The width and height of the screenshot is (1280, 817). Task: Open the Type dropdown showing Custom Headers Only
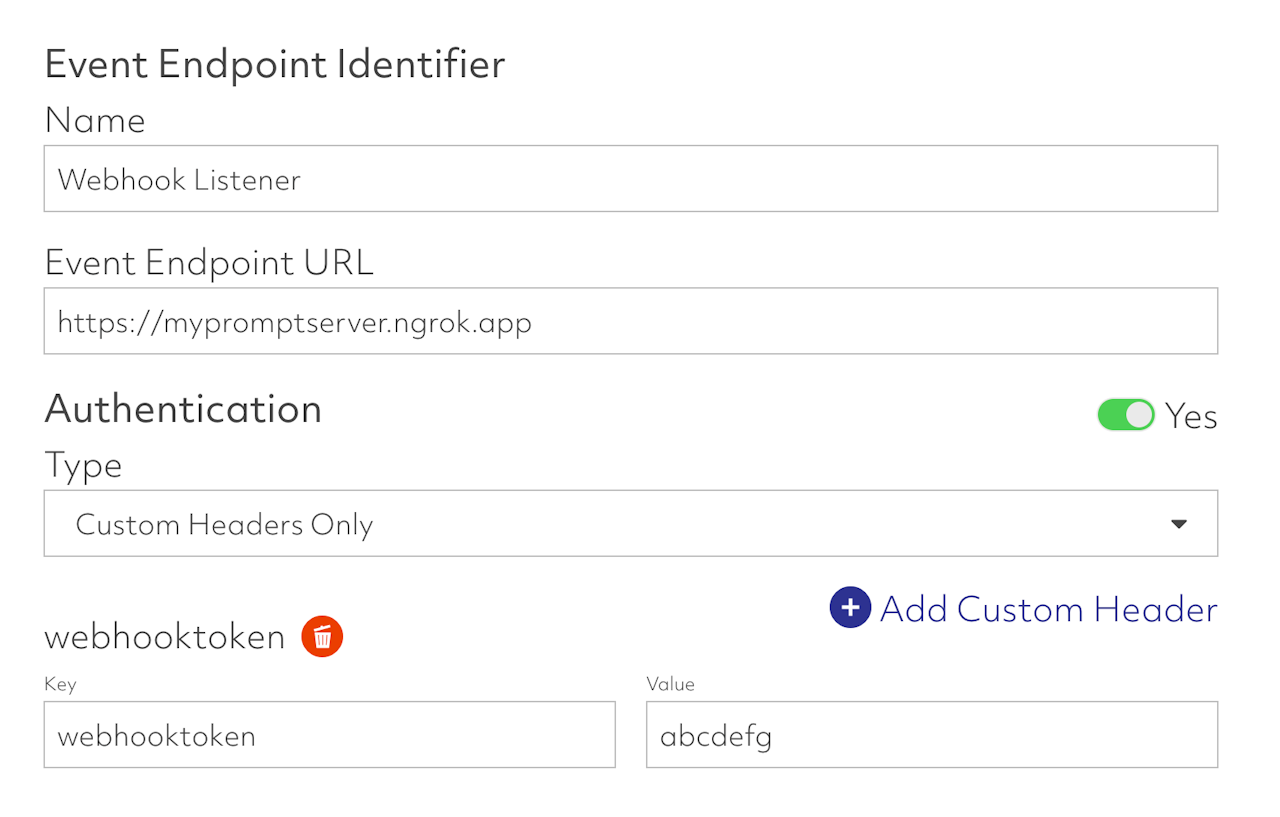[630, 523]
